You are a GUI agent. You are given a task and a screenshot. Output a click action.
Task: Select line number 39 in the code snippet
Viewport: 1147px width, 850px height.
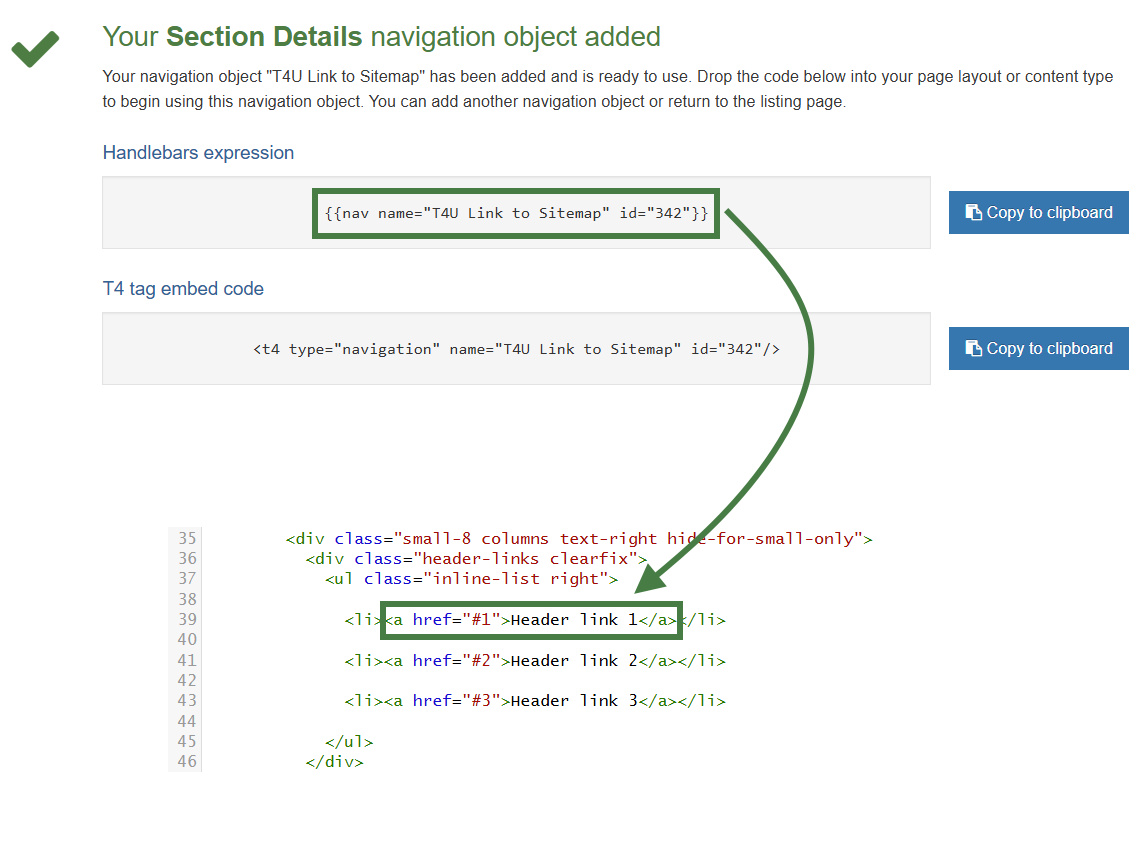click(x=186, y=619)
